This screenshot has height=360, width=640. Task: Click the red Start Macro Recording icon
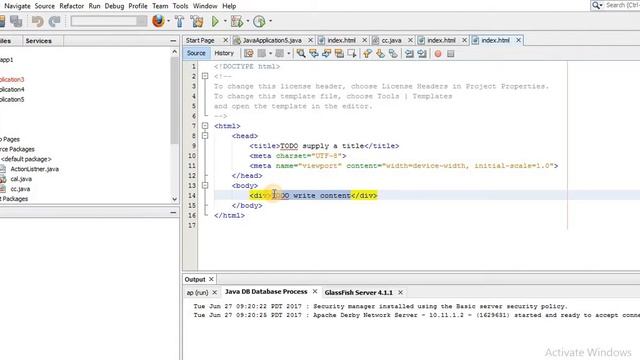438,53
